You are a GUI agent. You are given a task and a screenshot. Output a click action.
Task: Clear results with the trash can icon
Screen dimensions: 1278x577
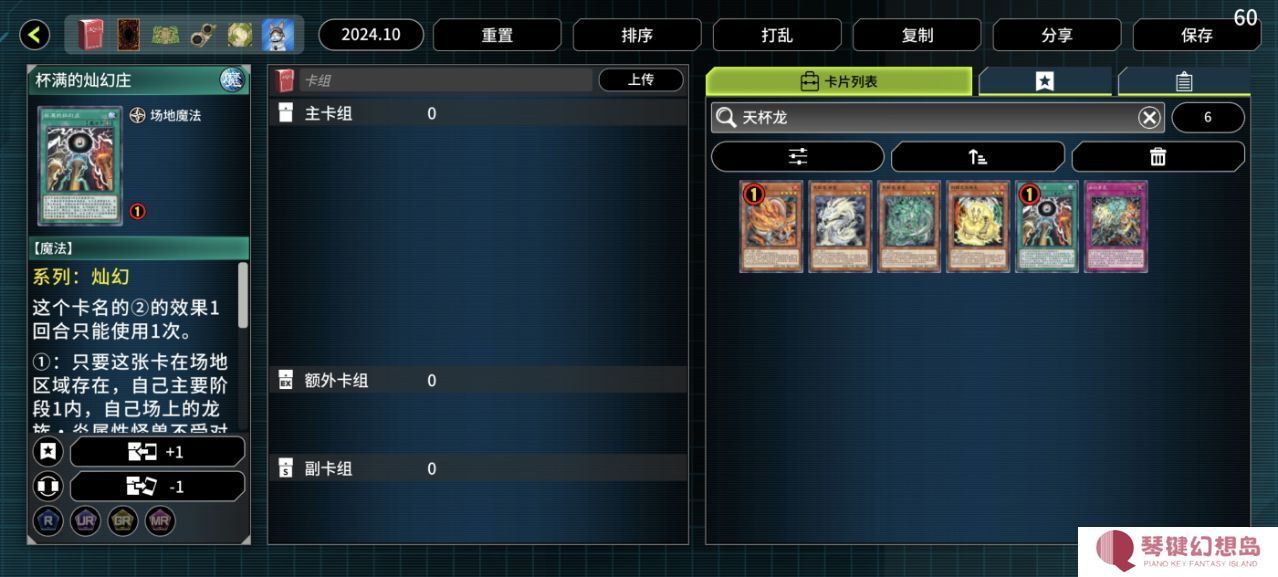pos(1158,156)
